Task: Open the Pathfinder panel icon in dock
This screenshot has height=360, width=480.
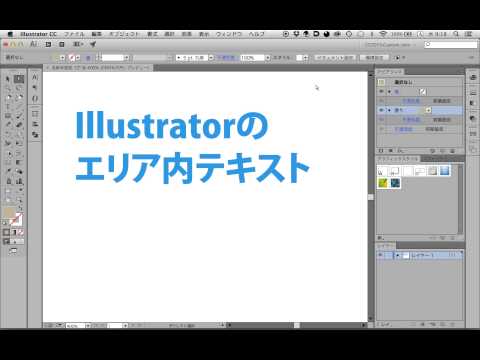Action: (35, 135)
